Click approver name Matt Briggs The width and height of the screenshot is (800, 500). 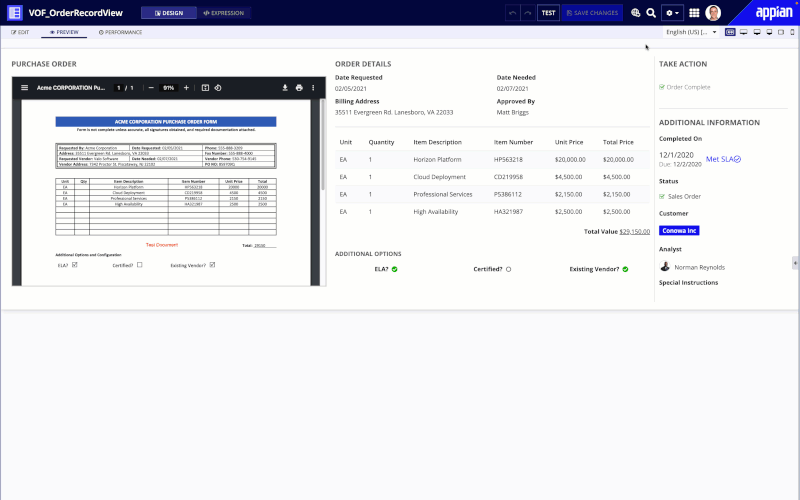coord(513,112)
